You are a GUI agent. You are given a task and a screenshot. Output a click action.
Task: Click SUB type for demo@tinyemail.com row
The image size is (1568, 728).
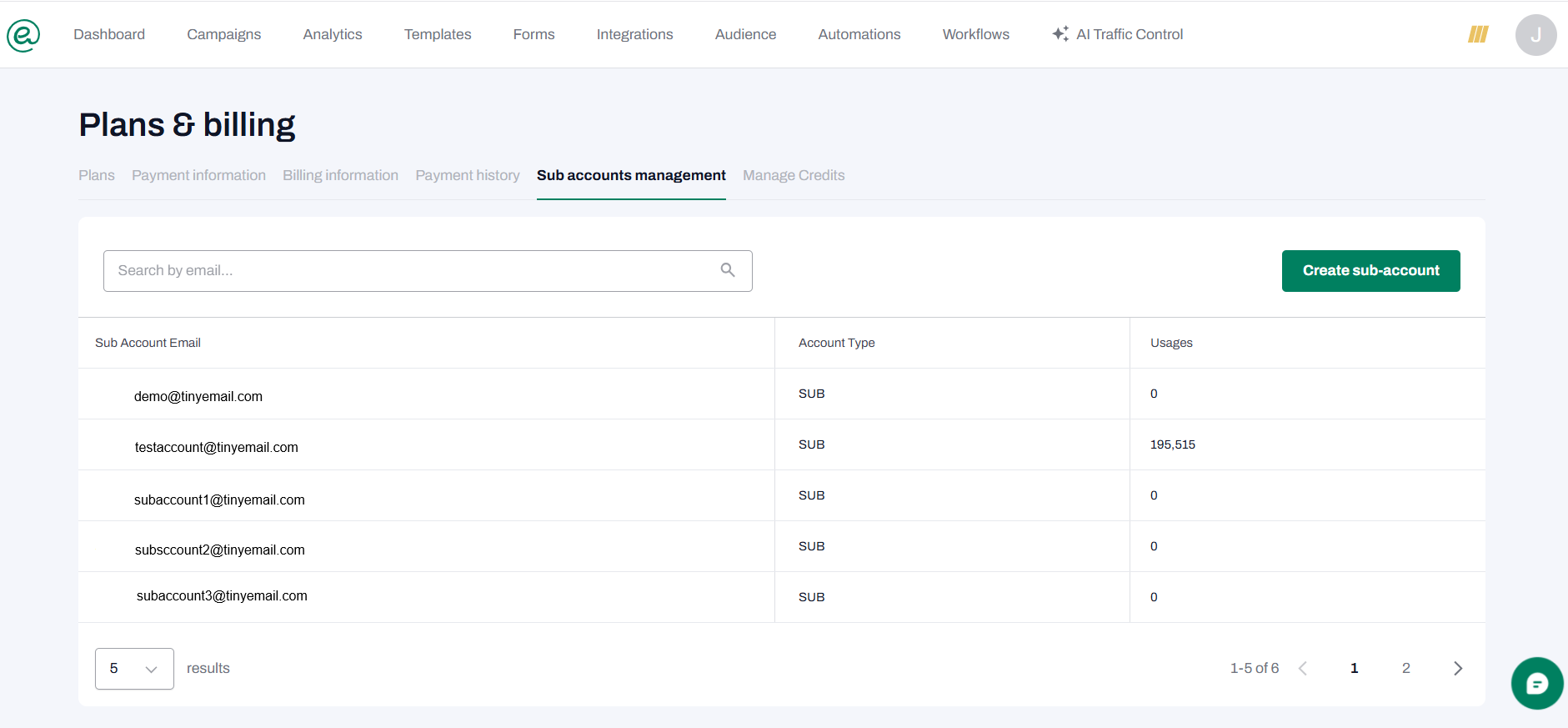pos(812,394)
